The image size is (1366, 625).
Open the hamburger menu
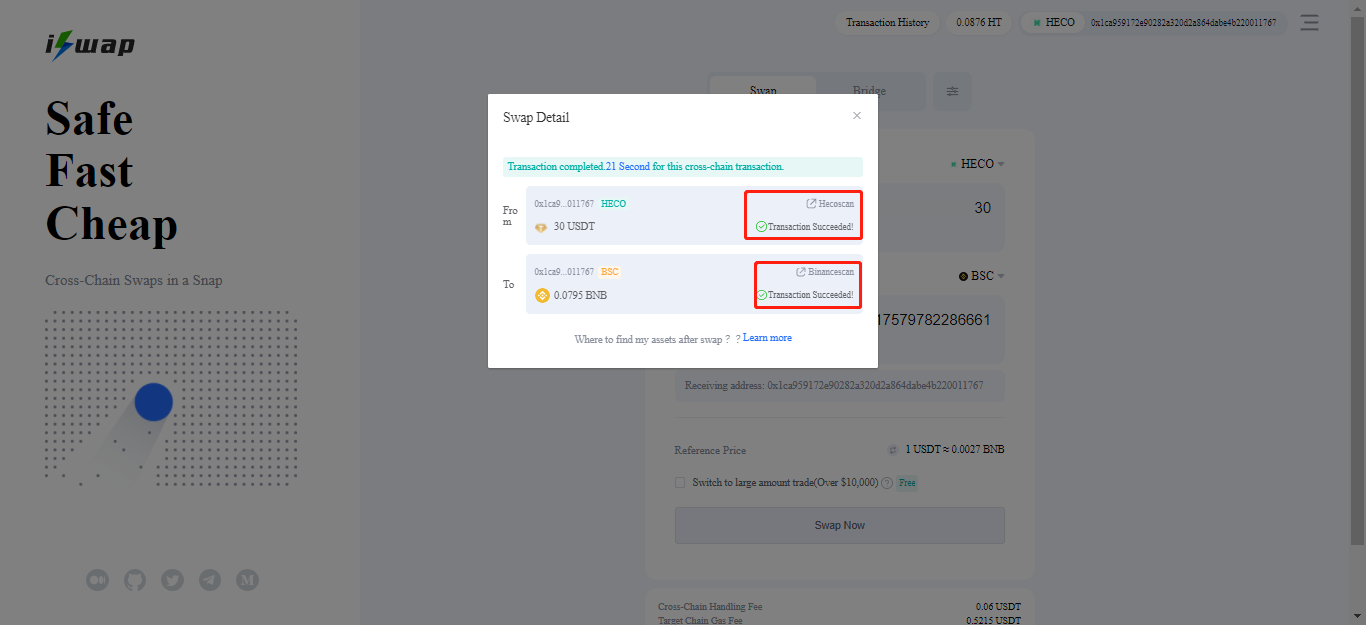(x=1309, y=22)
